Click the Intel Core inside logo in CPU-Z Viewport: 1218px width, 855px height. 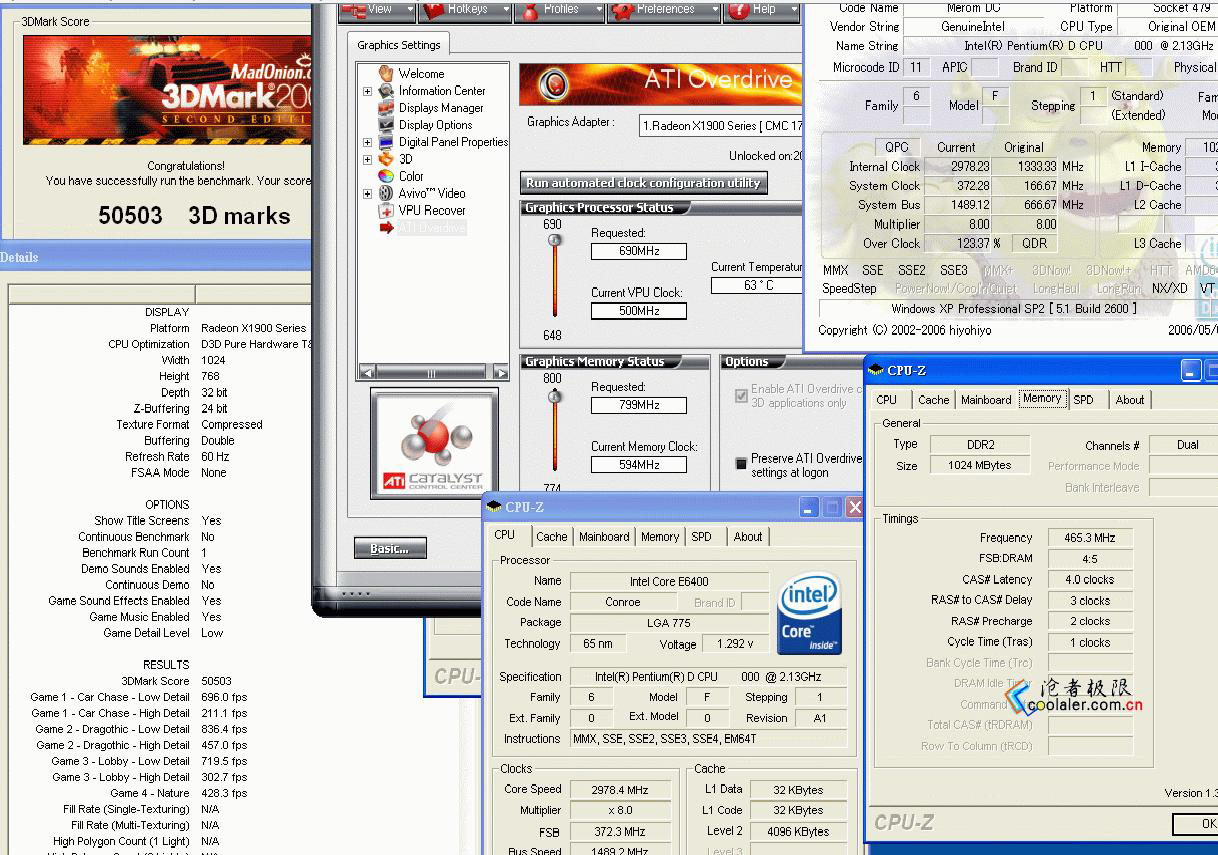[x=809, y=613]
